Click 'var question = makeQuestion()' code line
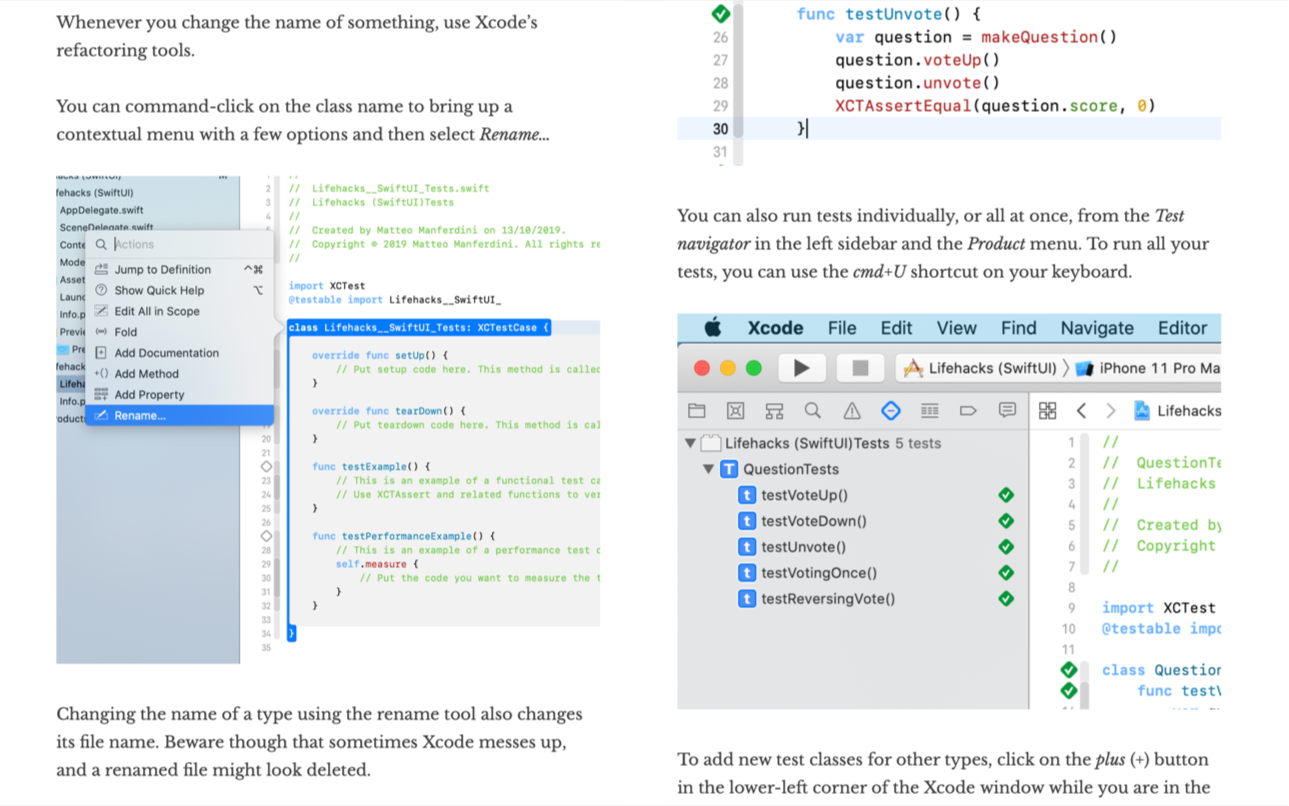 tap(976, 37)
